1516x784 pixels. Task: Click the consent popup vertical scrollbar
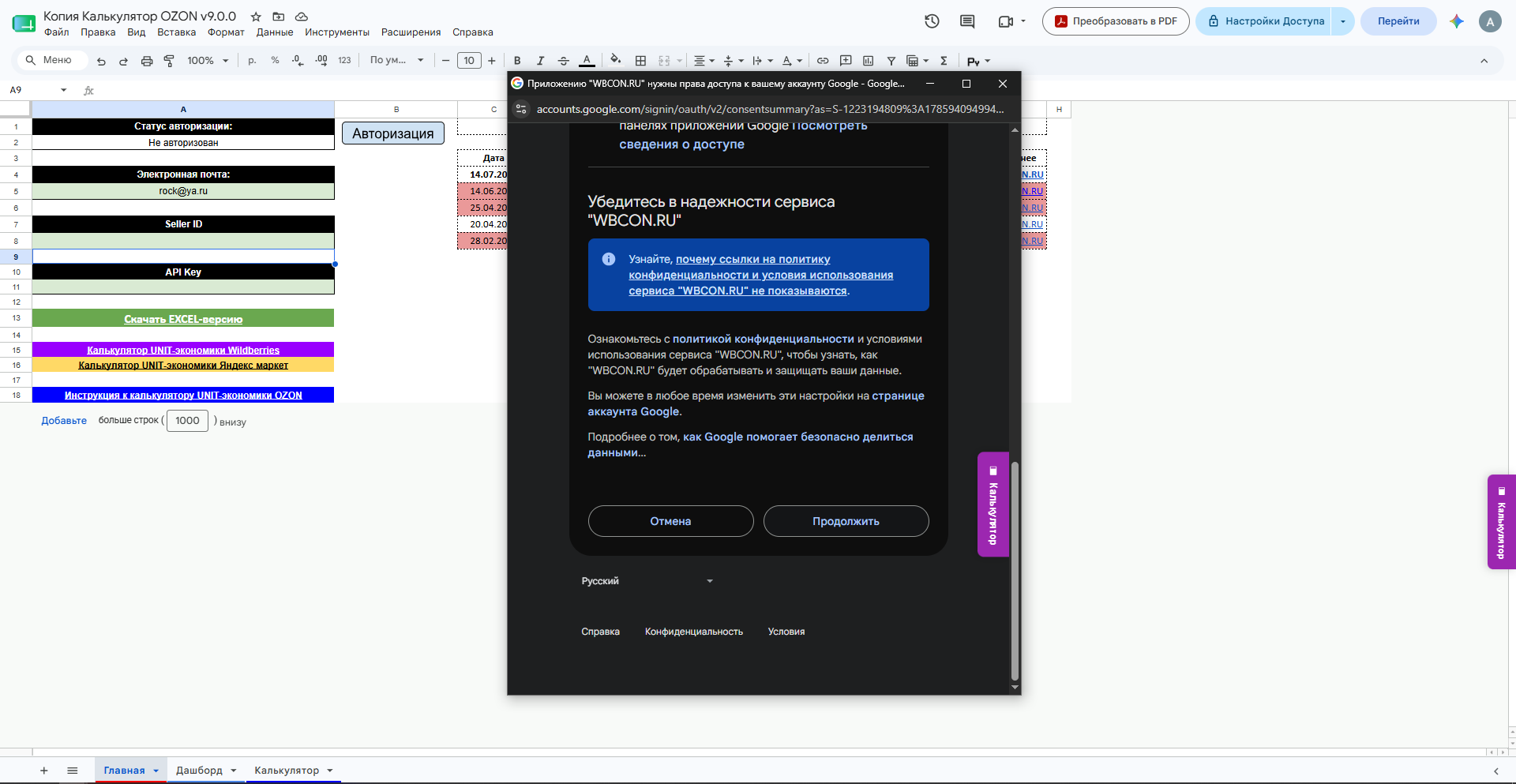click(1015, 572)
